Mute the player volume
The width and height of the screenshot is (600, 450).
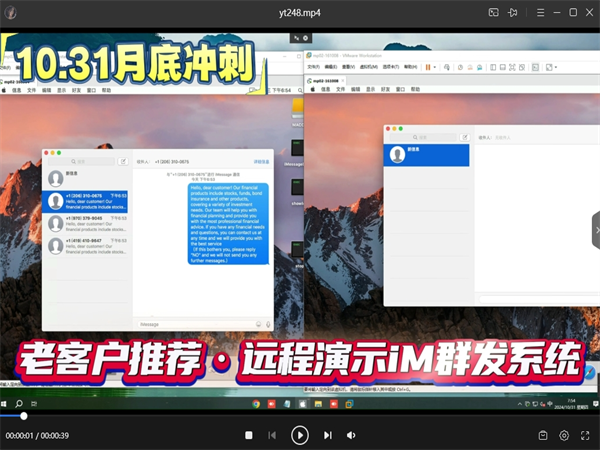pos(351,435)
